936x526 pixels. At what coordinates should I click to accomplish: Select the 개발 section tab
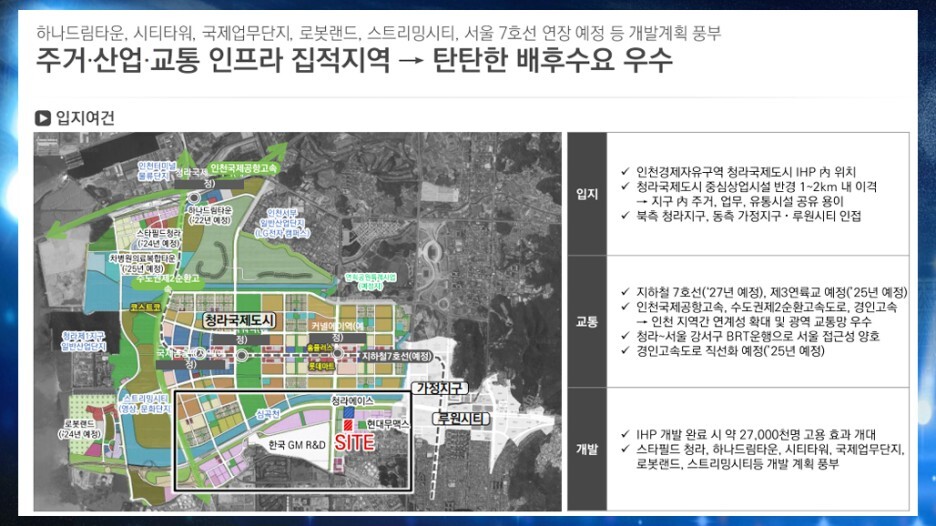(x=587, y=449)
